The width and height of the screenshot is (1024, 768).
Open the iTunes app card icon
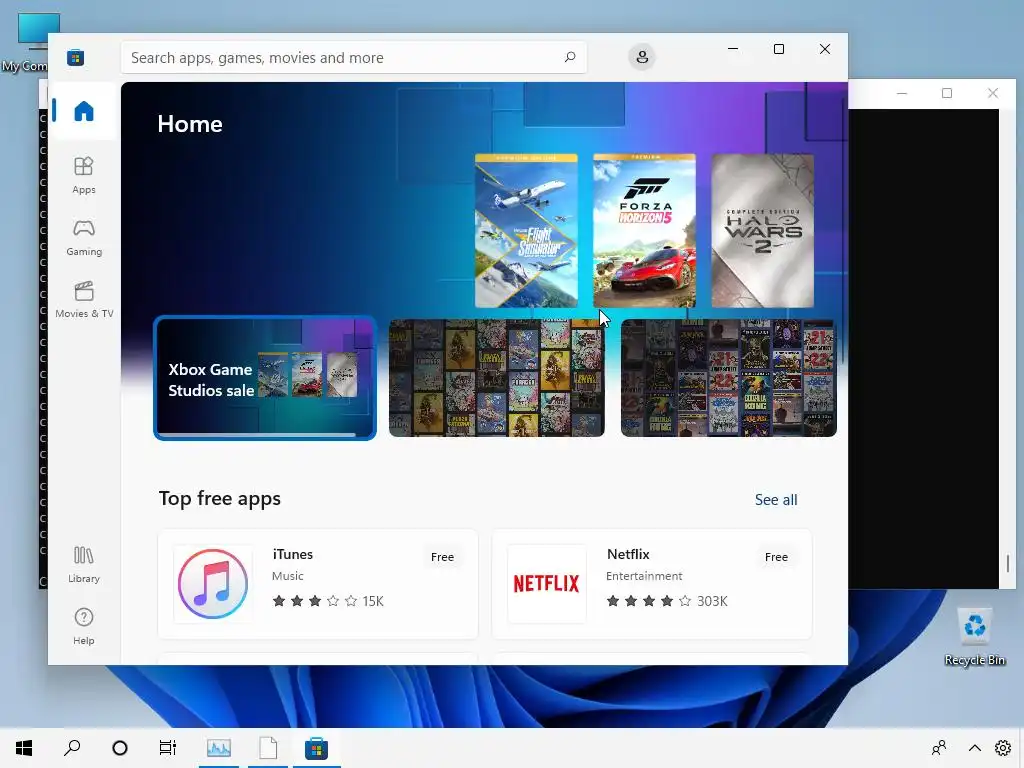213,584
